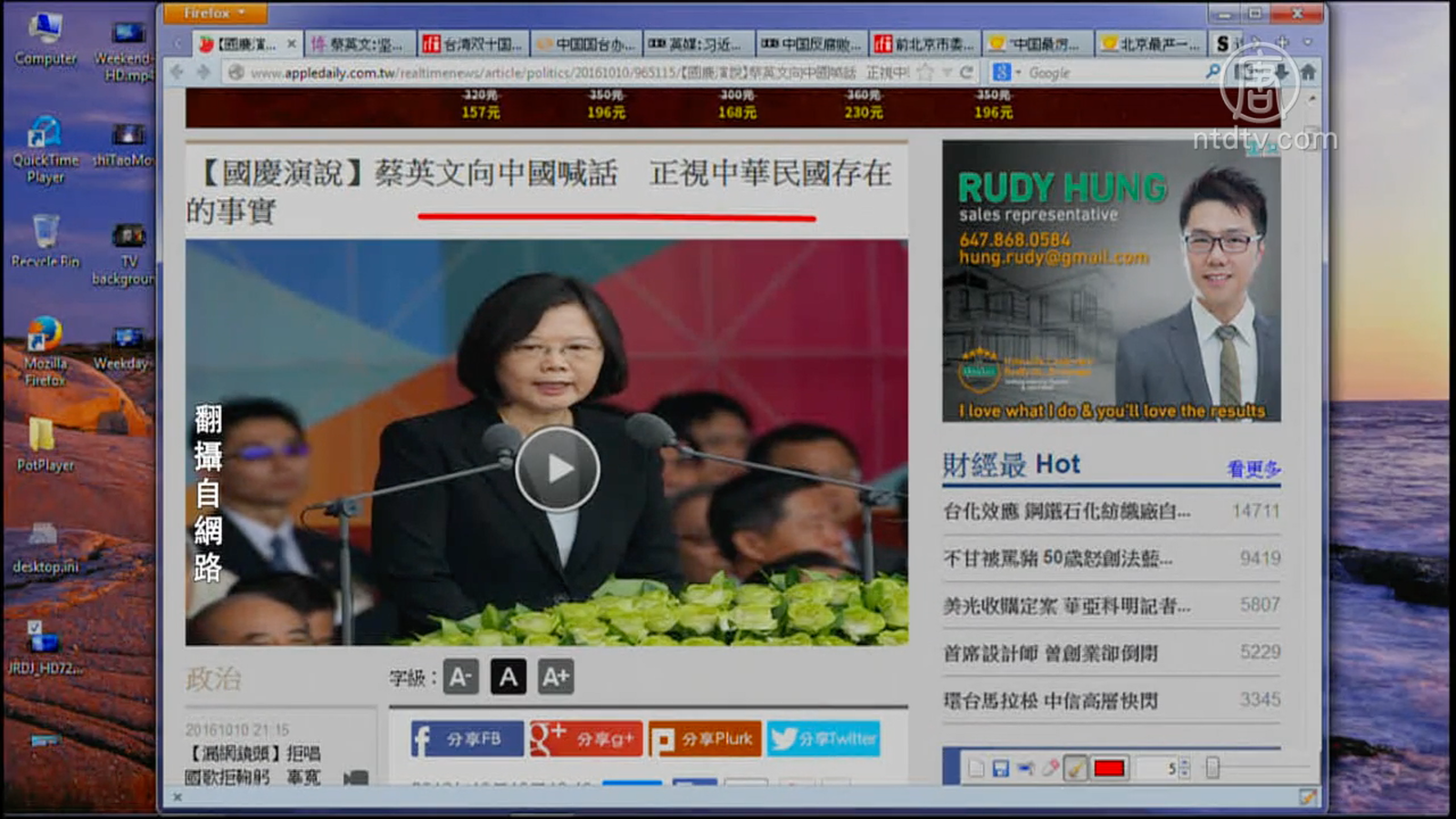Screen dimensions: 1456x819
Task: Share the article on Twitter
Action: pos(824,739)
